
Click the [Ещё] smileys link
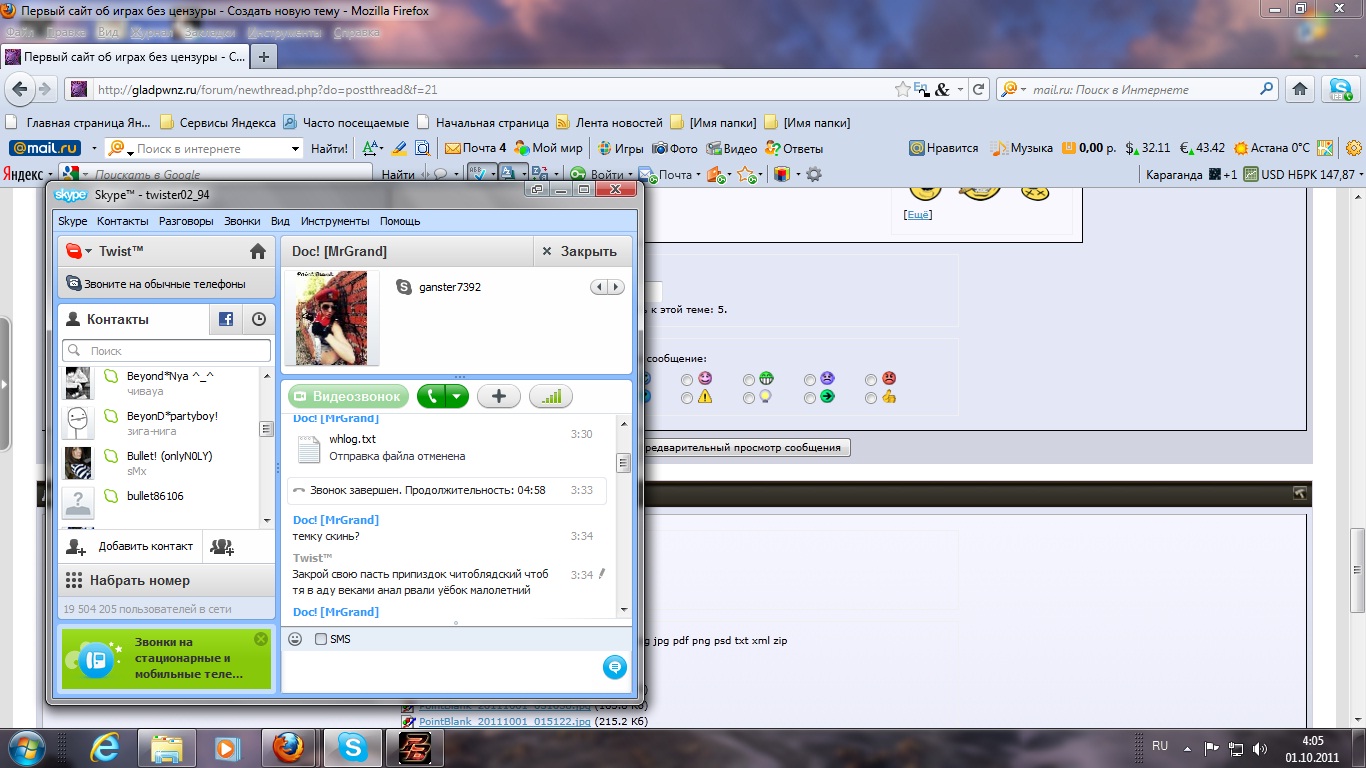917,214
